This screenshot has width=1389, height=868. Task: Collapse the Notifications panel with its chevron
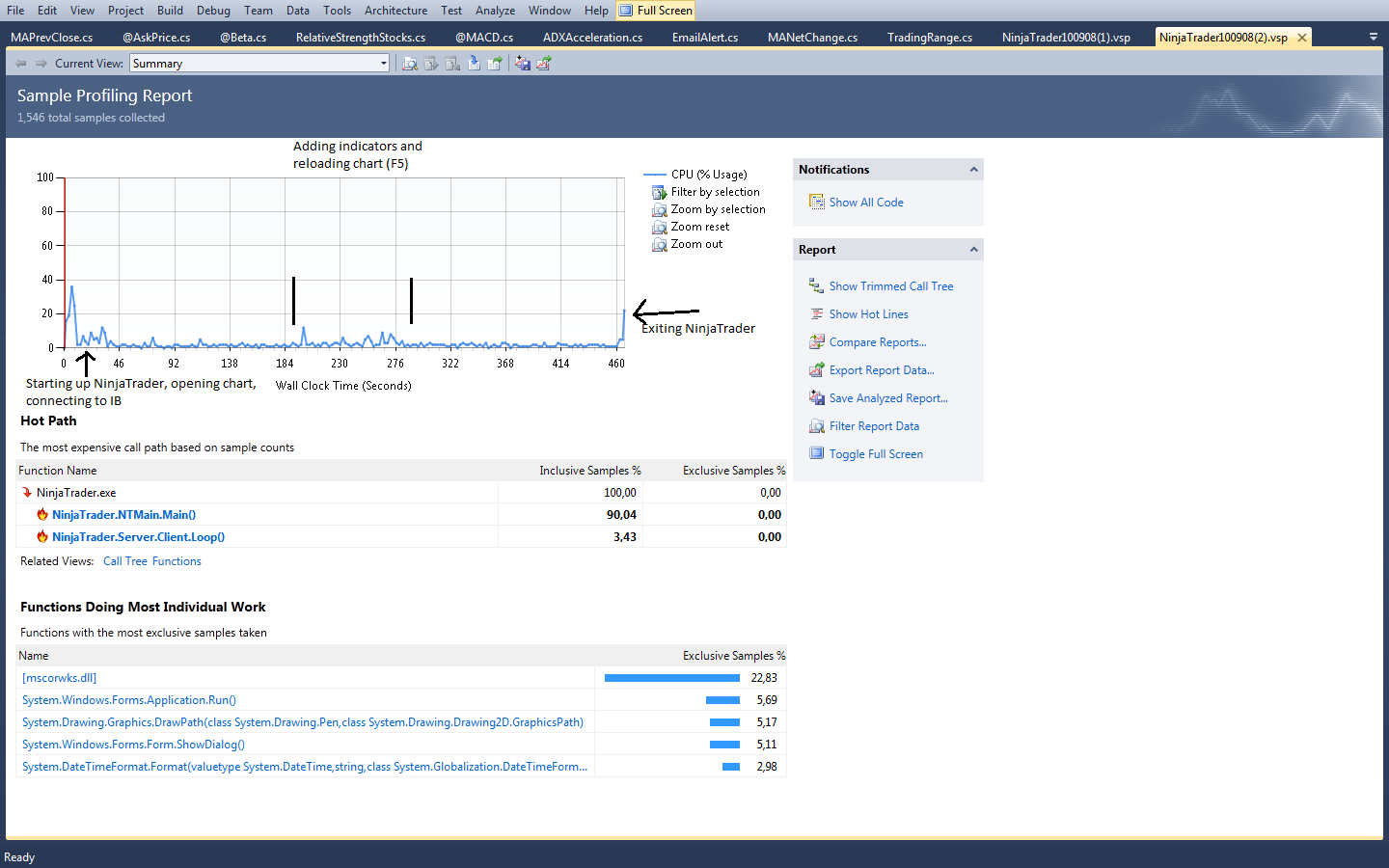(974, 170)
